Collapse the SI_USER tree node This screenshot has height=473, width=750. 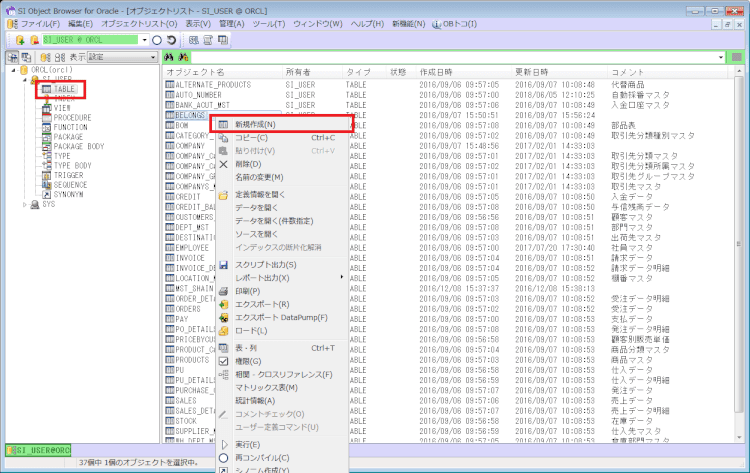[x=25, y=79]
